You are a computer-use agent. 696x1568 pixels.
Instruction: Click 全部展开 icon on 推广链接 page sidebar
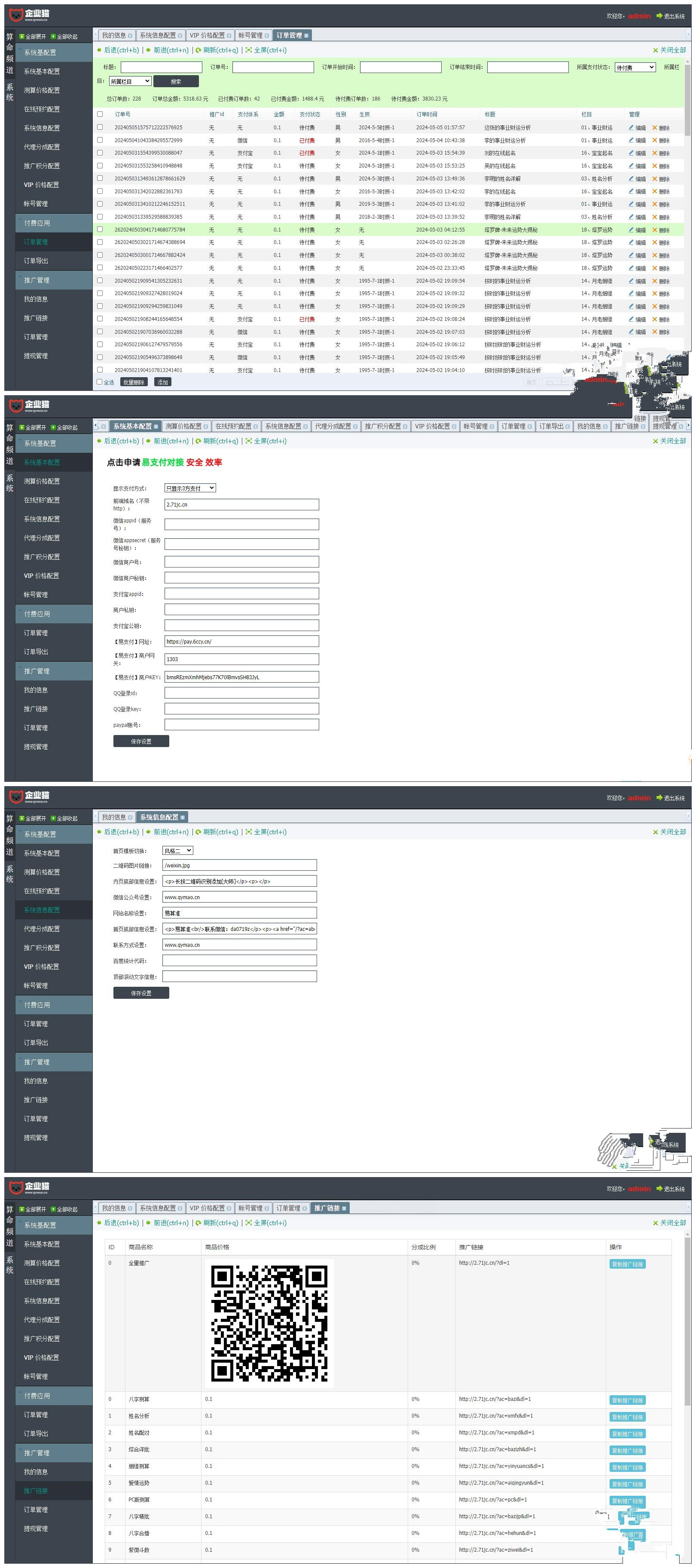click(22, 1209)
